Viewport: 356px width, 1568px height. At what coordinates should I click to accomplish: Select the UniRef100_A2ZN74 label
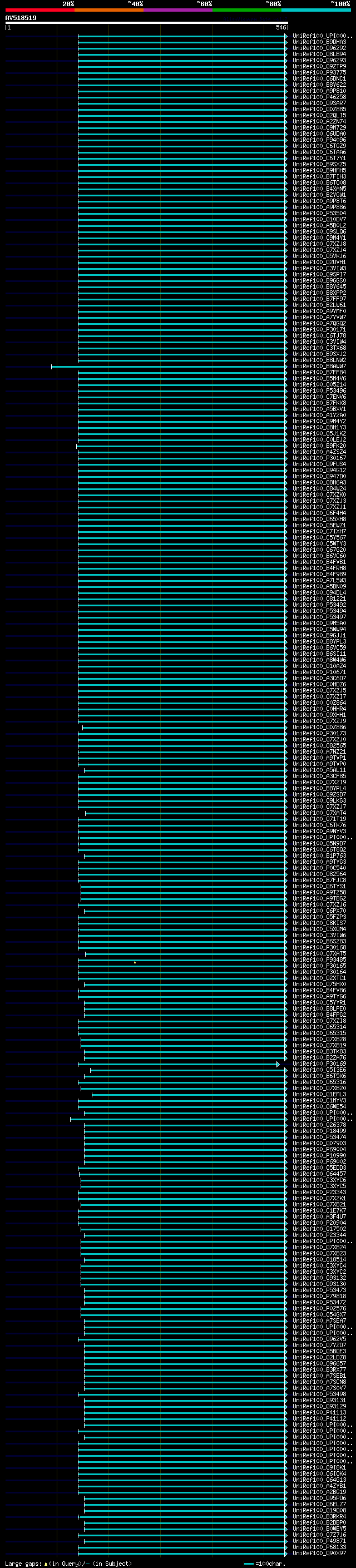319,122
